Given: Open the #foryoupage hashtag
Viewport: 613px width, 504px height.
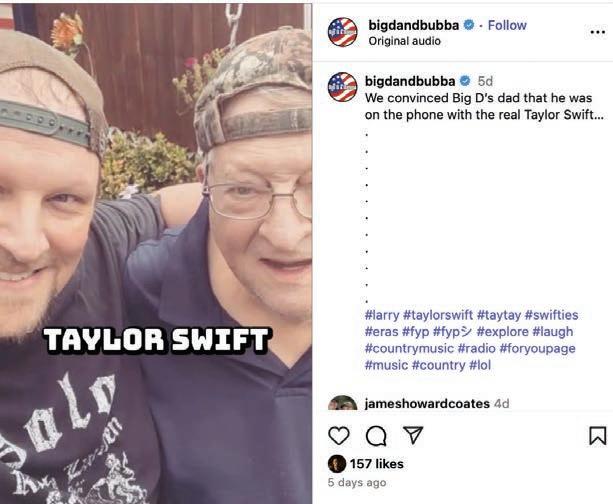Looking at the screenshot, I should tap(537, 348).
